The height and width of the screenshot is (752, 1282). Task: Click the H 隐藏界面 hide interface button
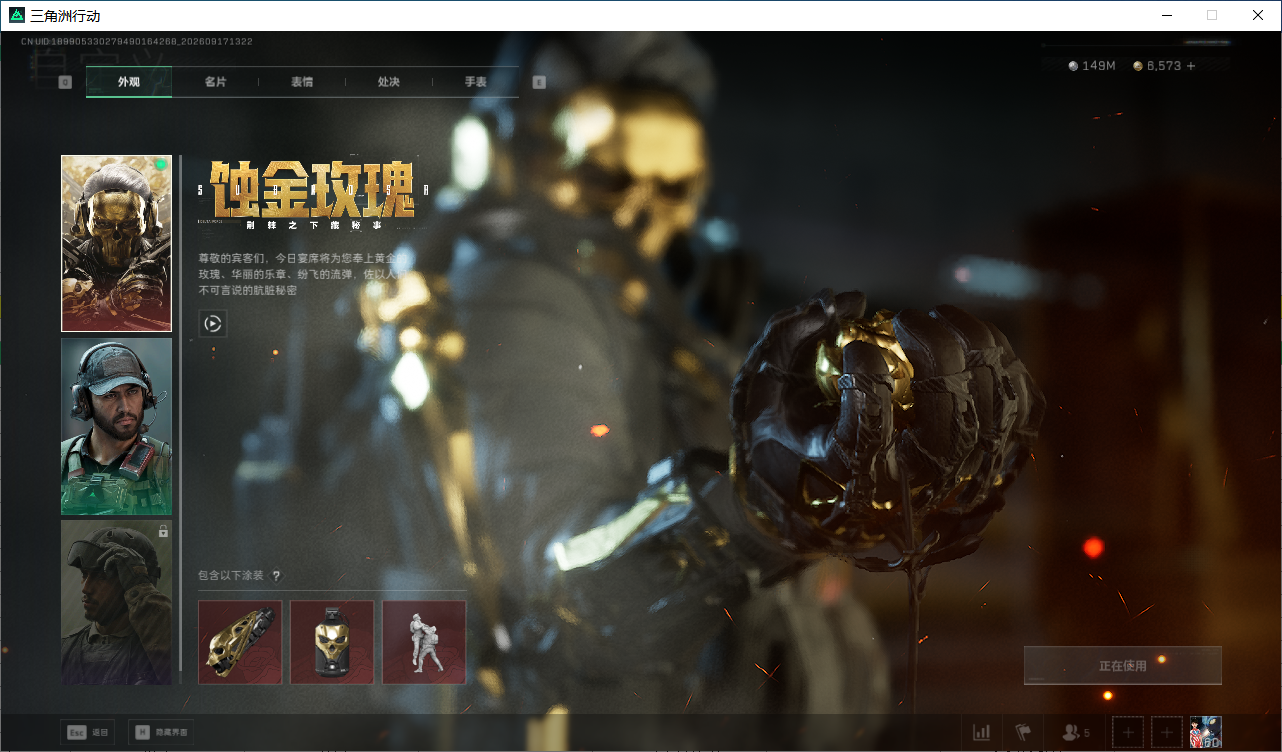click(x=161, y=733)
